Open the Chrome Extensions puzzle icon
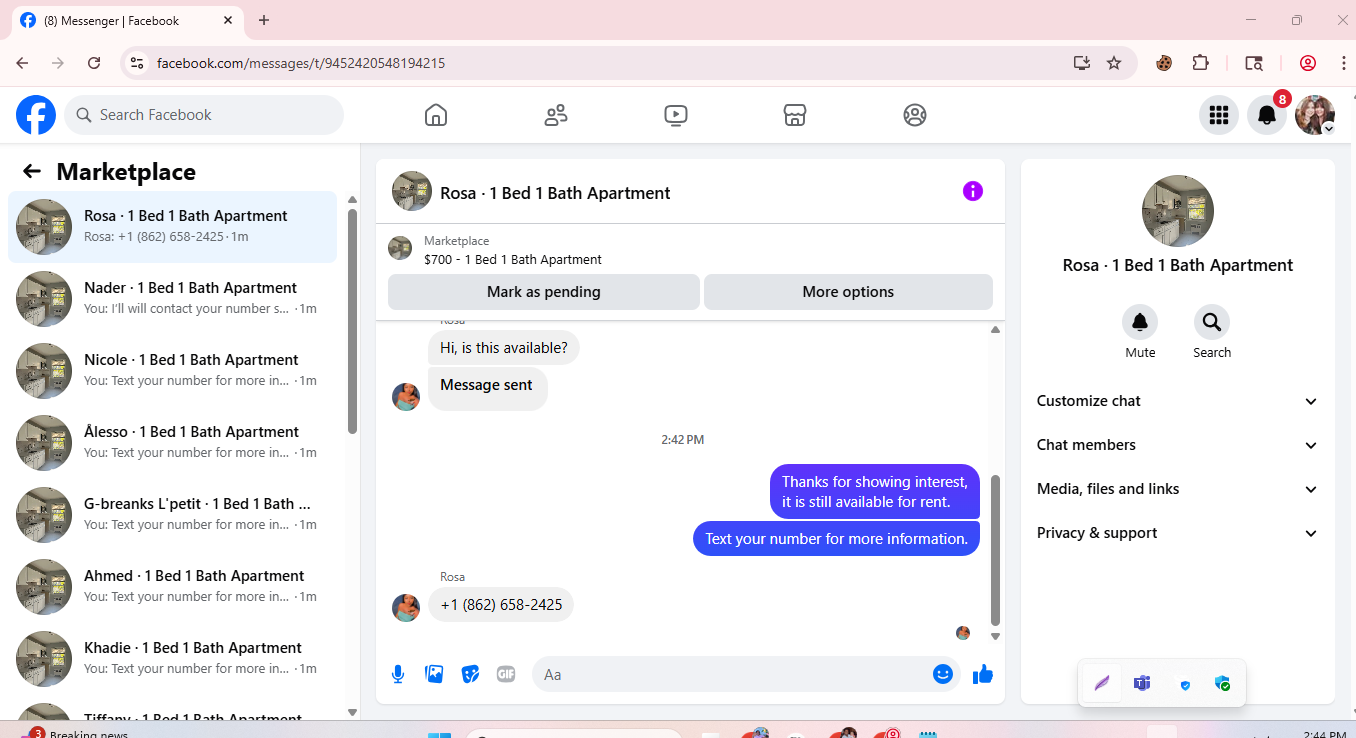1356x738 pixels. click(x=1201, y=63)
